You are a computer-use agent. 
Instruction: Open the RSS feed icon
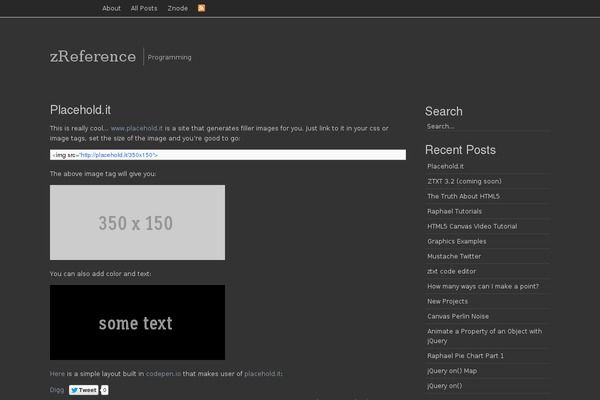[x=201, y=8]
